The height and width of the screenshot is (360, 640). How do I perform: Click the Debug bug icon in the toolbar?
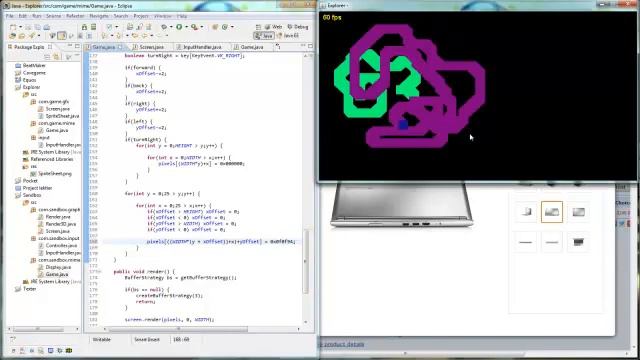pyautogui.click(x=164, y=27)
